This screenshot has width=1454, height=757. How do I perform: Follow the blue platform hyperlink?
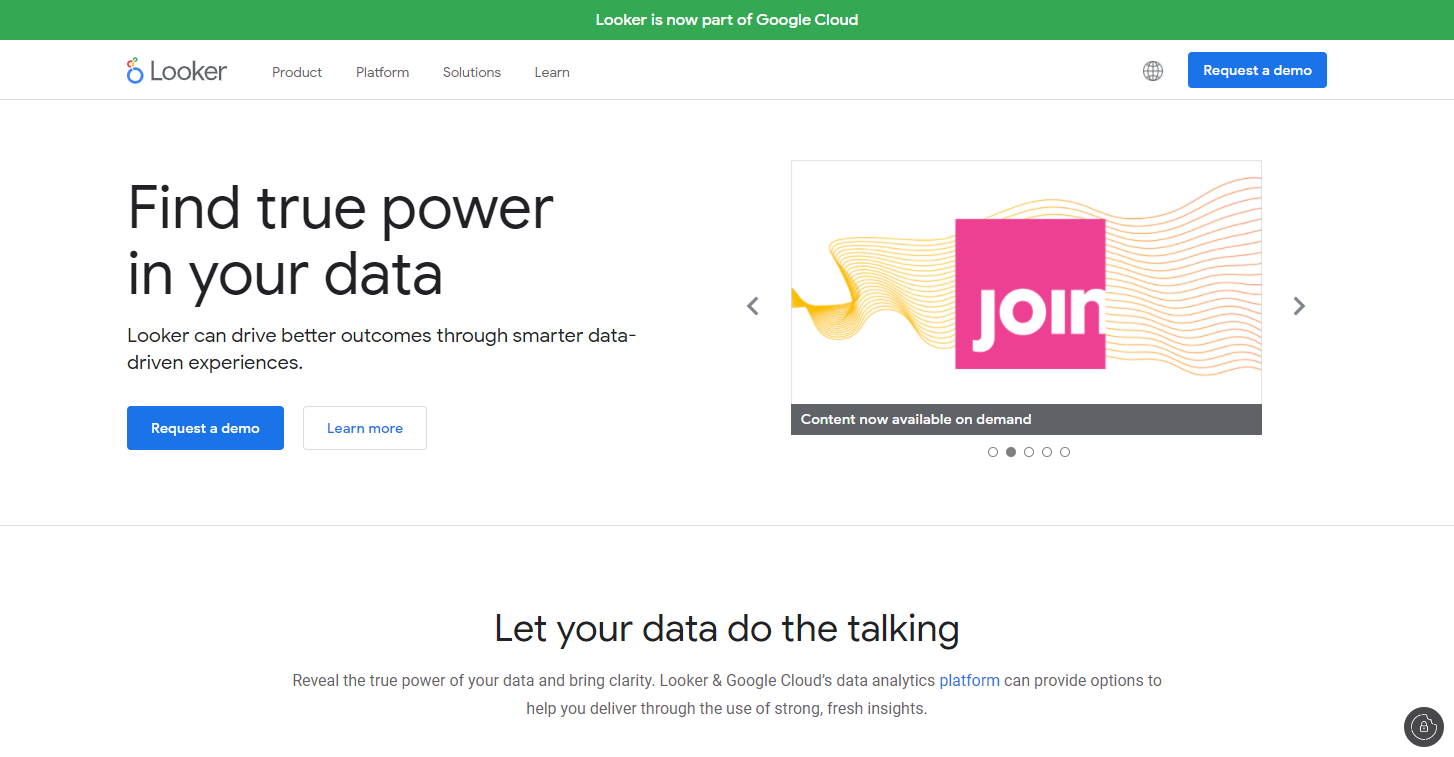coord(969,680)
